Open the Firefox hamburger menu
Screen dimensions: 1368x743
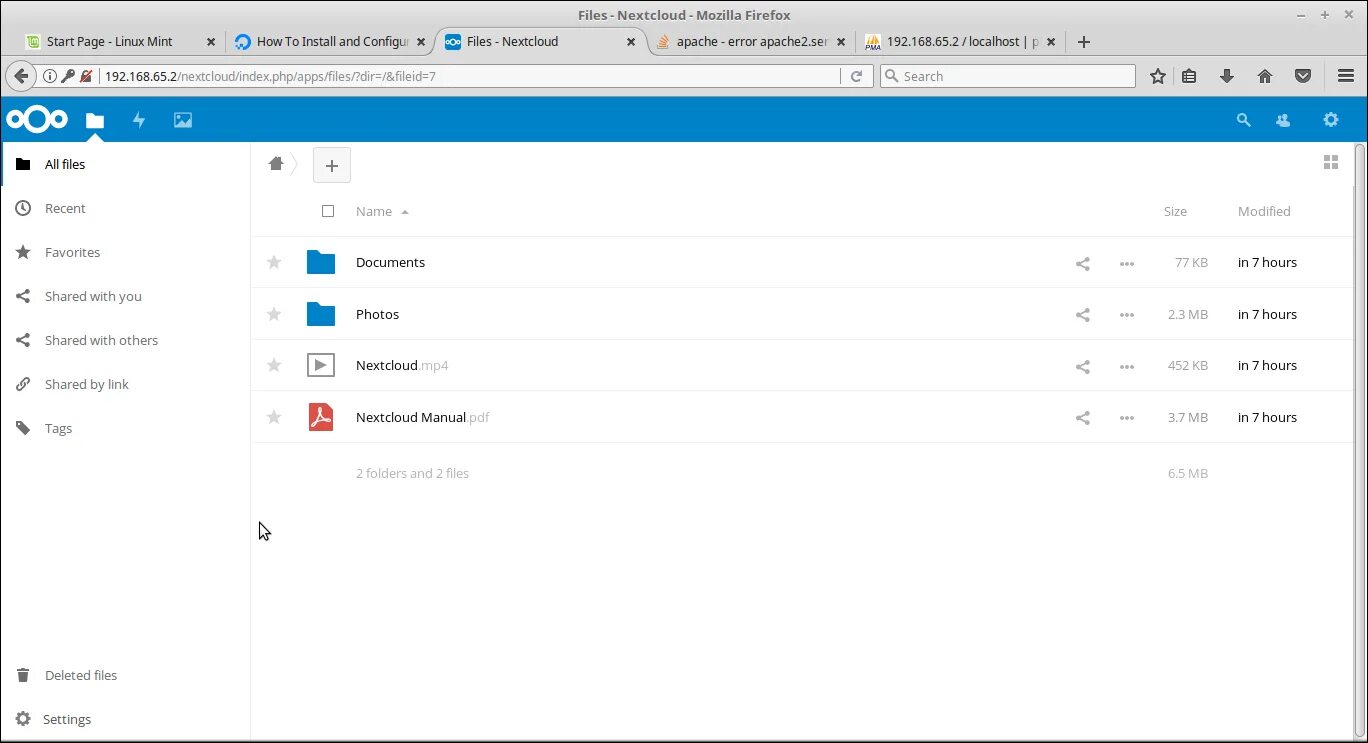pos(1346,76)
